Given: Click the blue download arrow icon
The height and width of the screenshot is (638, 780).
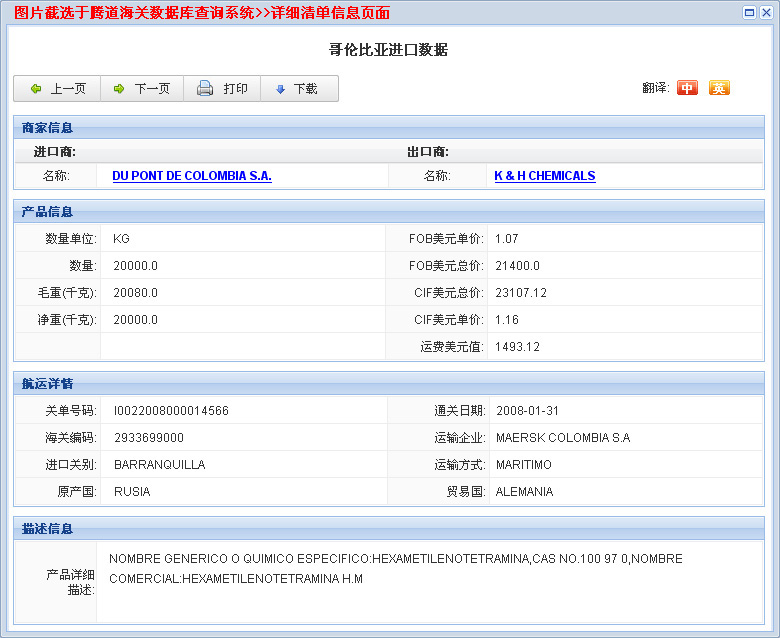Looking at the screenshot, I should tap(281, 89).
